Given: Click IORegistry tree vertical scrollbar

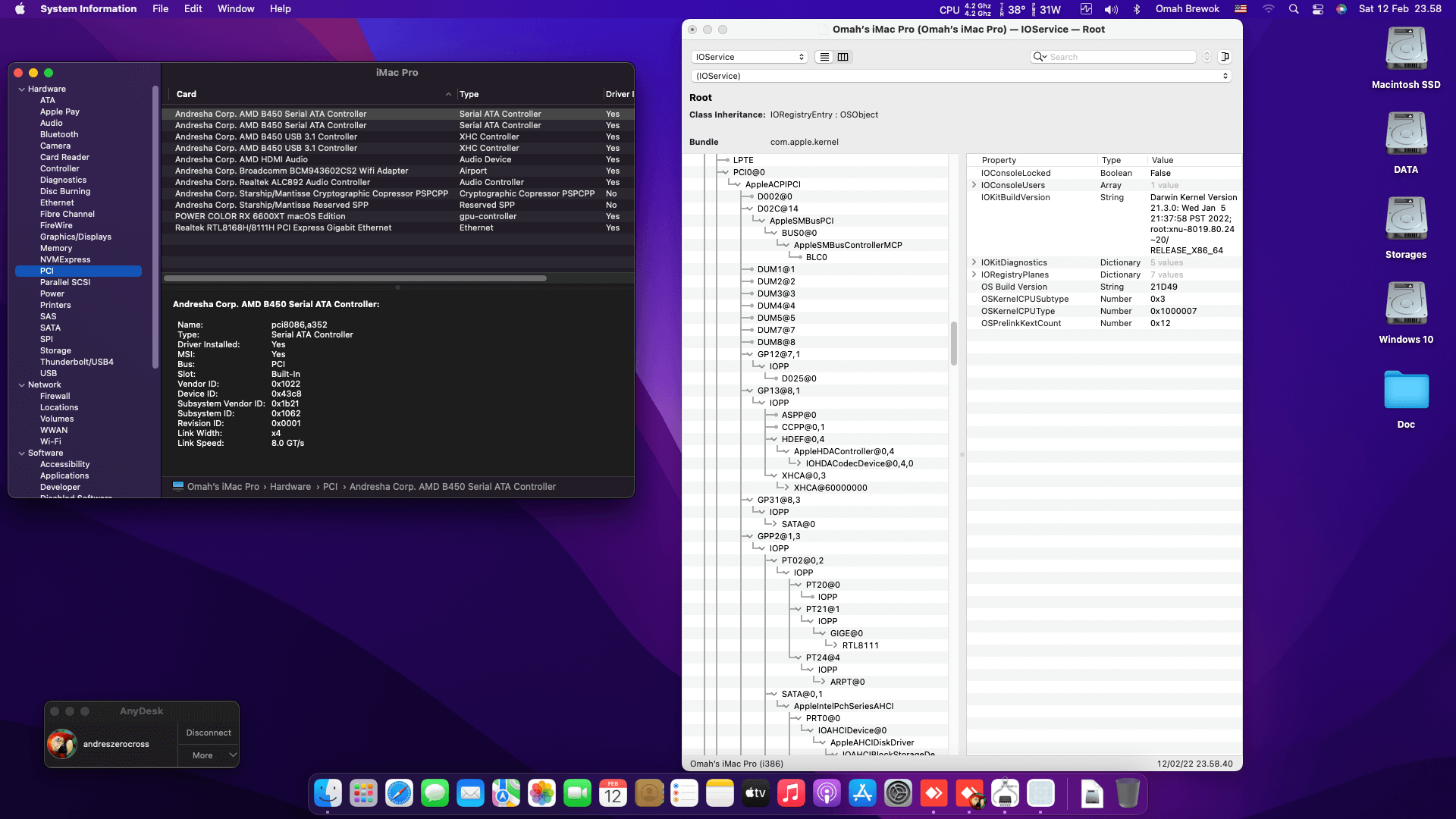Looking at the screenshot, I should tap(953, 343).
